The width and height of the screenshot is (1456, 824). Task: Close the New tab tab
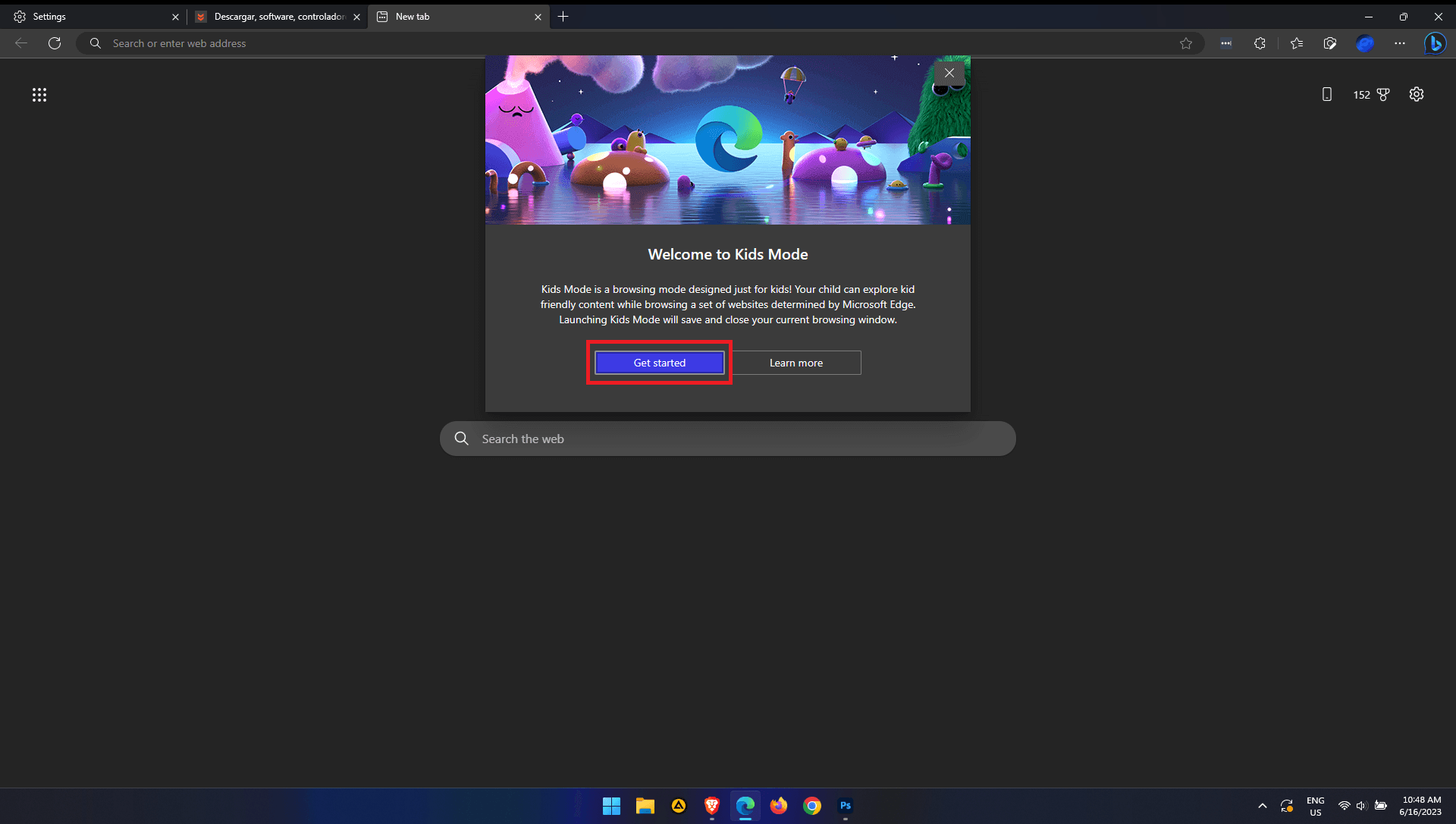538,17
